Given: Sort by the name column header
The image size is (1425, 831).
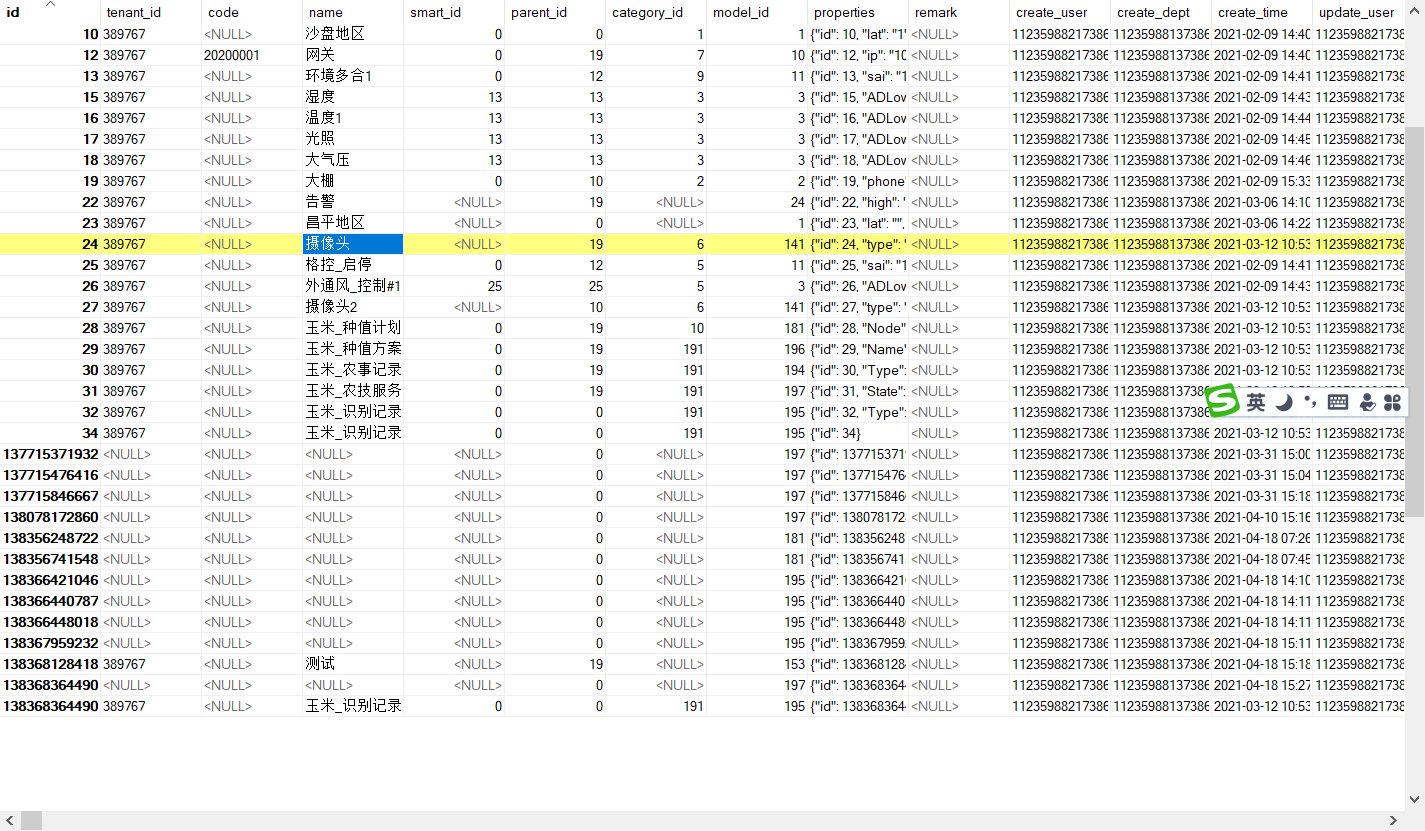Looking at the screenshot, I should click(328, 12).
